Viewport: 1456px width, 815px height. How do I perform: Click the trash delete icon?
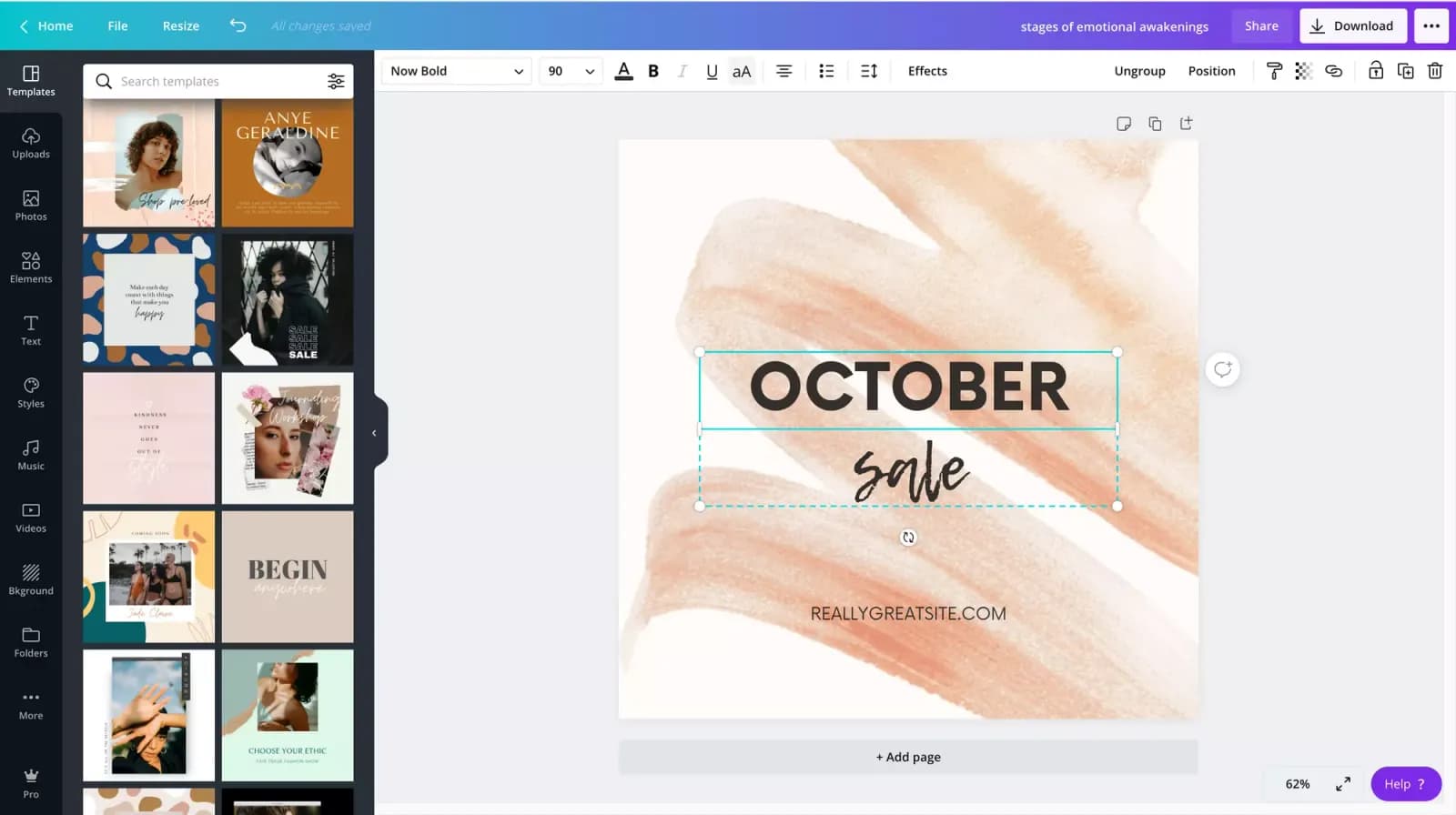1435,71
